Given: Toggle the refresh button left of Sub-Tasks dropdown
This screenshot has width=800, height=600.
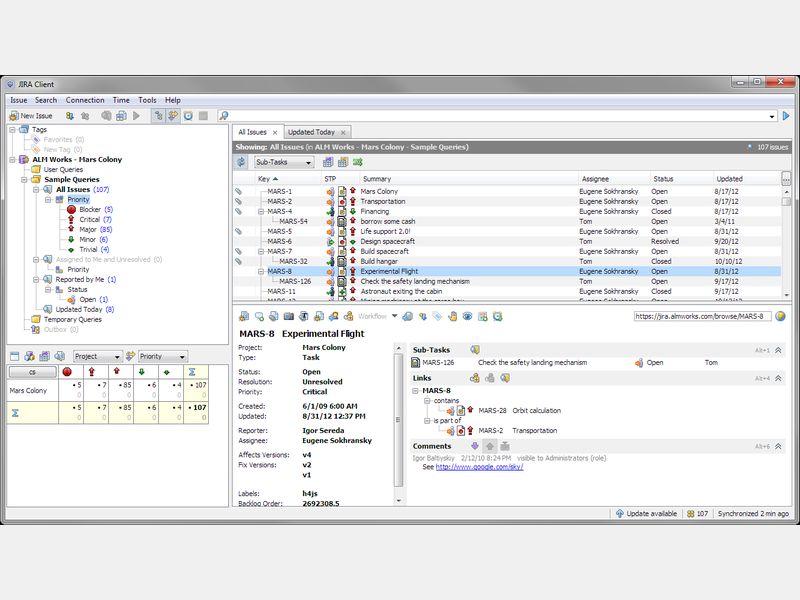Looking at the screenshot, I should 241,162.
